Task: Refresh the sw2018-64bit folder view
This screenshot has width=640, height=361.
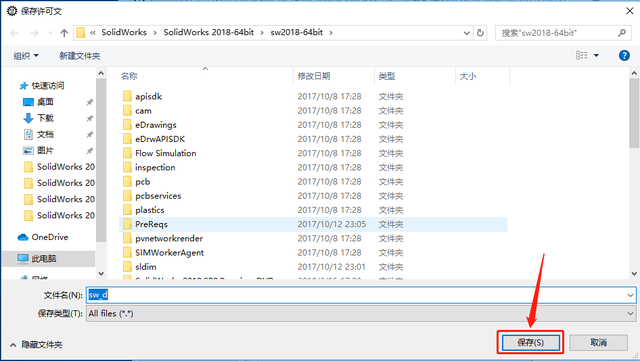Action: 480,33
